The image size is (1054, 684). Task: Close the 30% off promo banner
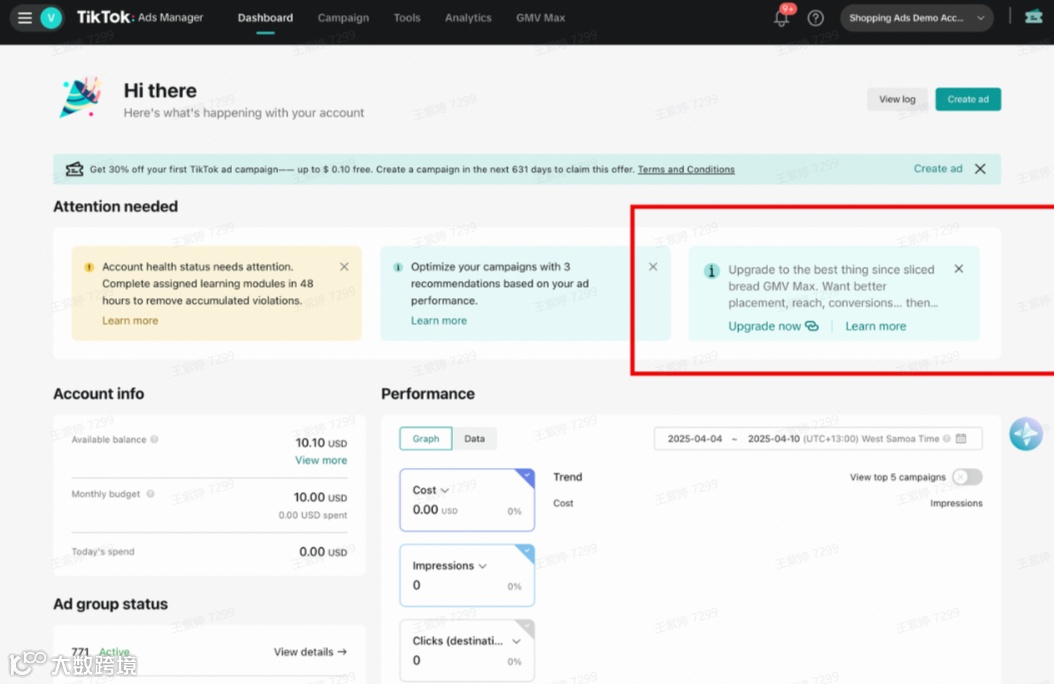pyautogui.click(x=980, y=169)
